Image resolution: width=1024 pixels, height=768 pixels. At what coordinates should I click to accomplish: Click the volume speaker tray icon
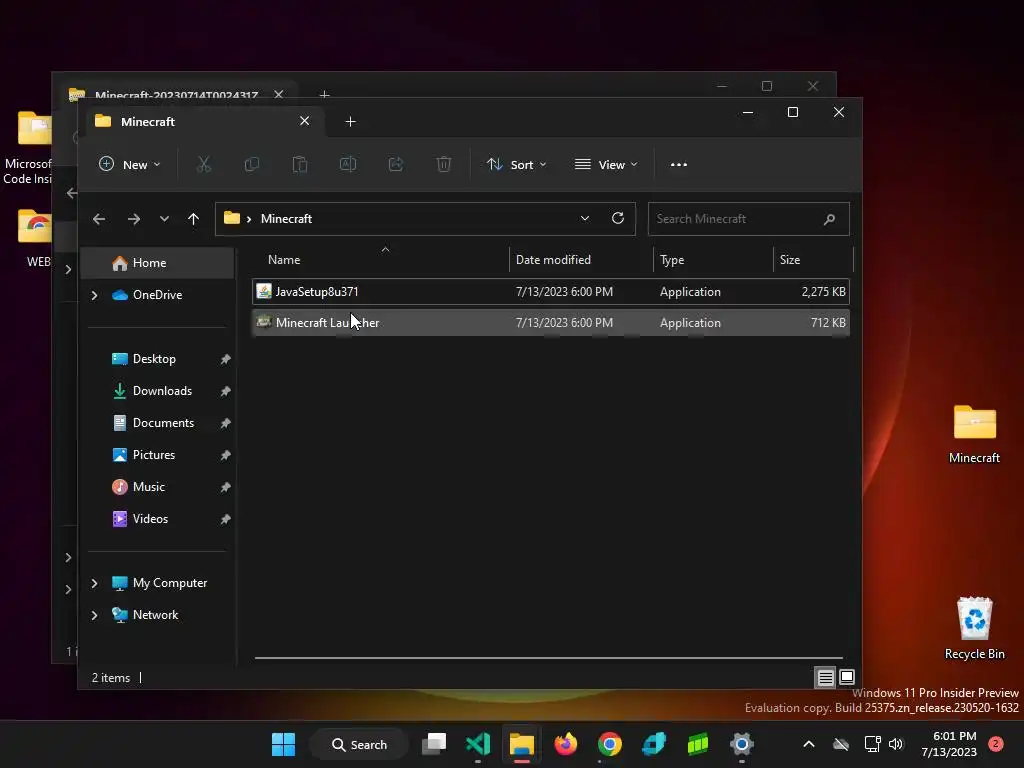(896, 744)
